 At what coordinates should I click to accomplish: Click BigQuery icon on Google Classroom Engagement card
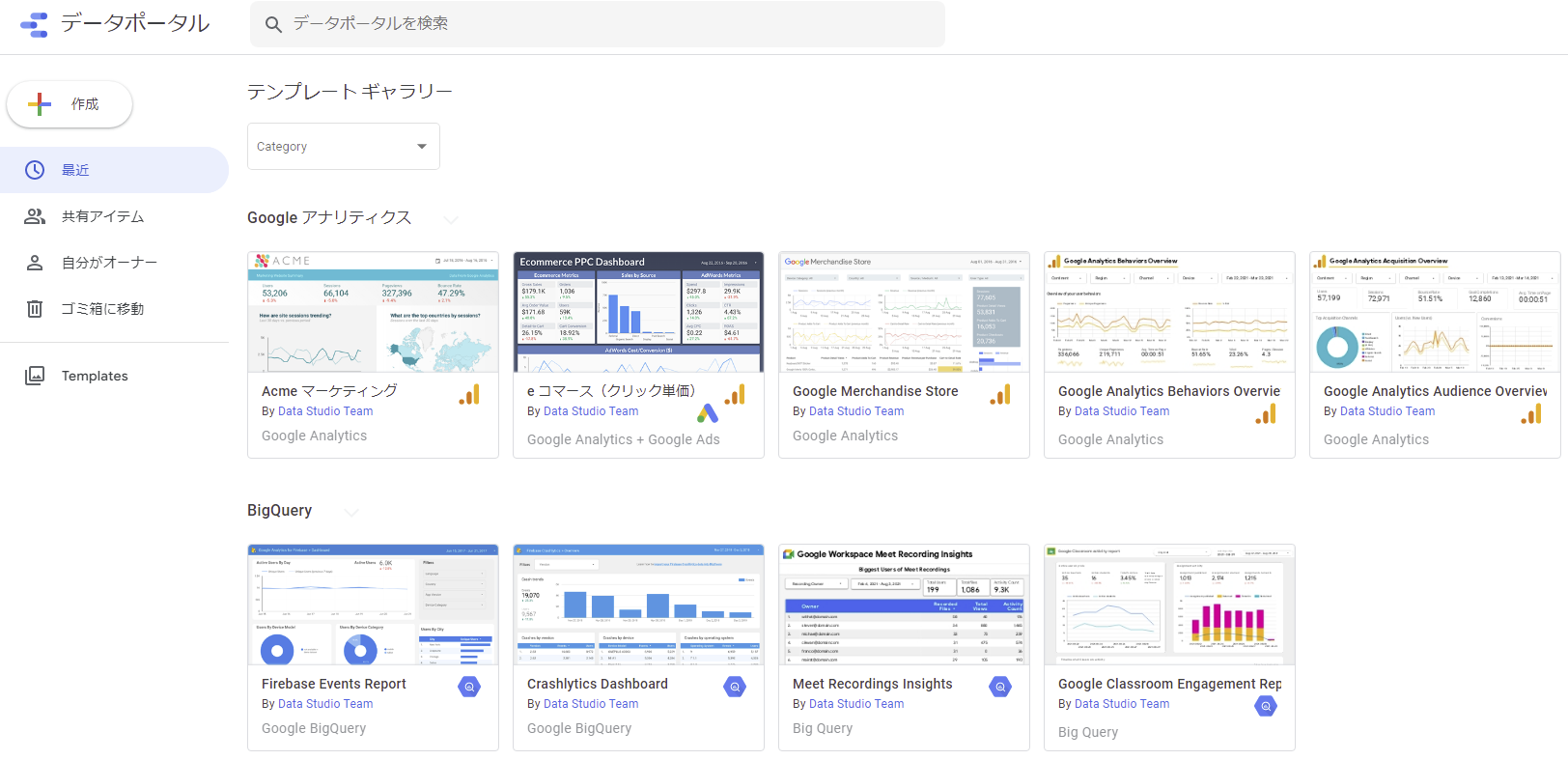click(1266, 706)
